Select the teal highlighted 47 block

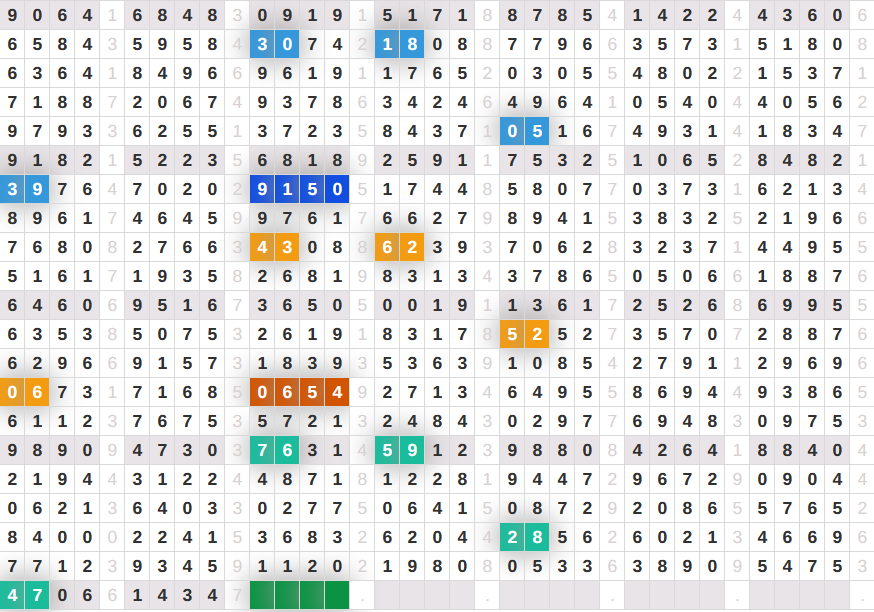[x=24, y=595]
